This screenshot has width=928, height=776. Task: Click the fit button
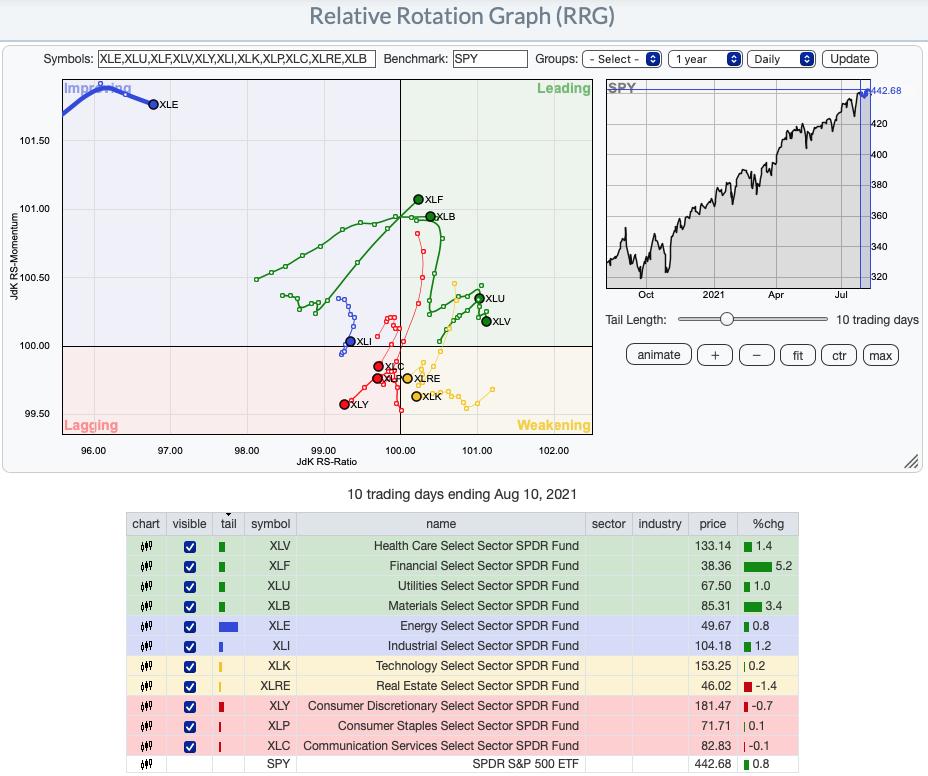tap(798, 355)
